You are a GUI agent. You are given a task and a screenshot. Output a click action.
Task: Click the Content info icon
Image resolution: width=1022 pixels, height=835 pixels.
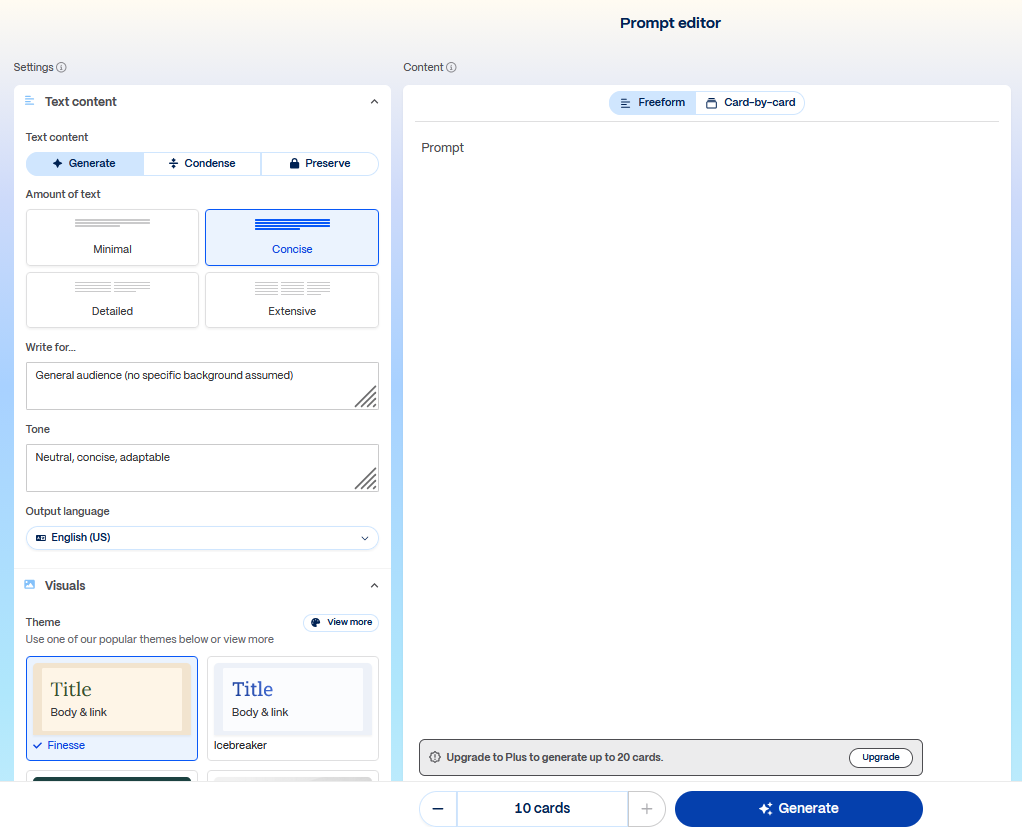(x=451, y=68)
